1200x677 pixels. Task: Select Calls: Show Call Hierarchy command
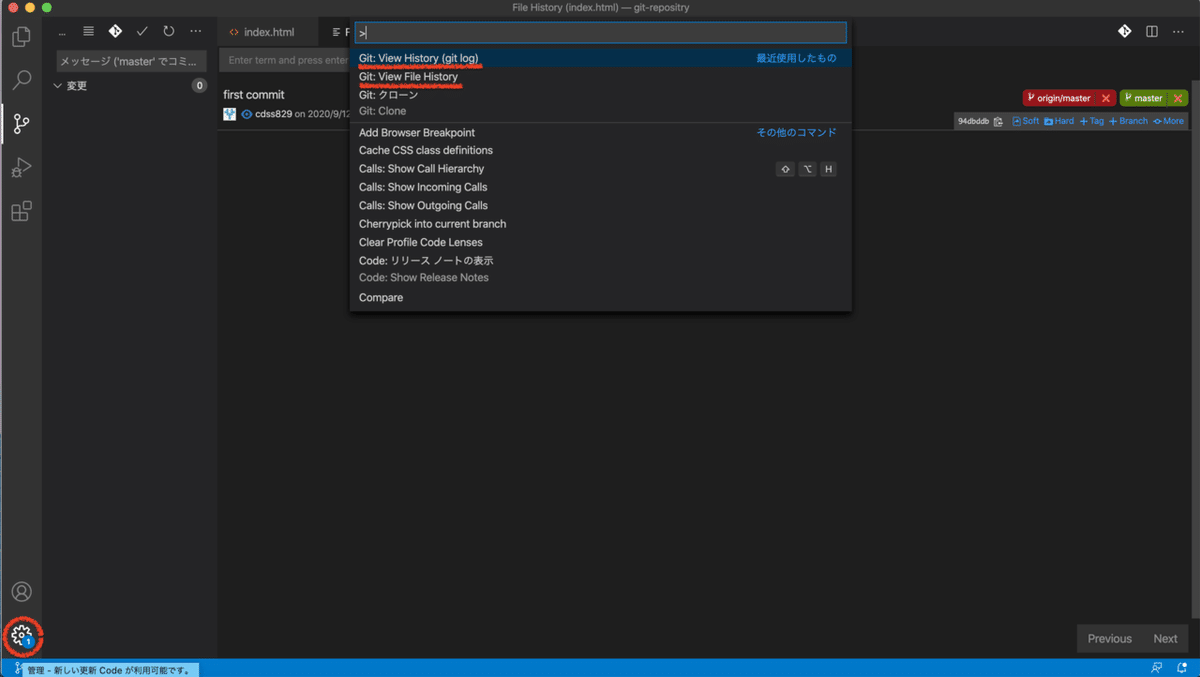600,169
